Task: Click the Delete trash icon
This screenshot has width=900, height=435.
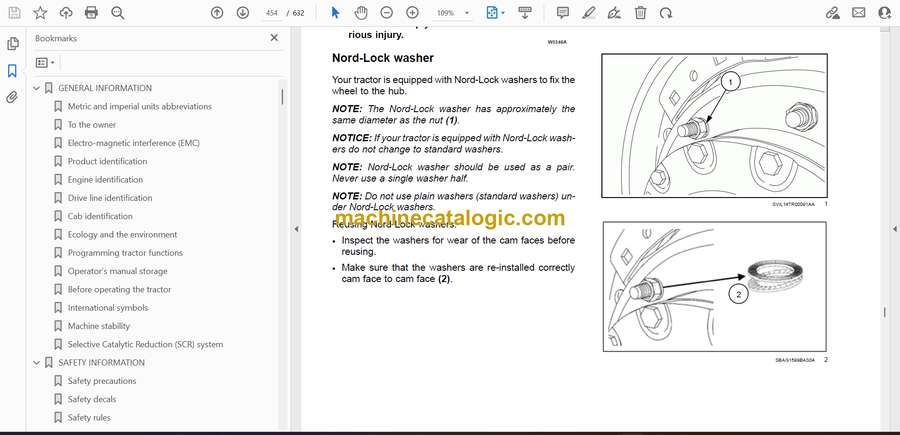Action: click(x=640, y=13)
